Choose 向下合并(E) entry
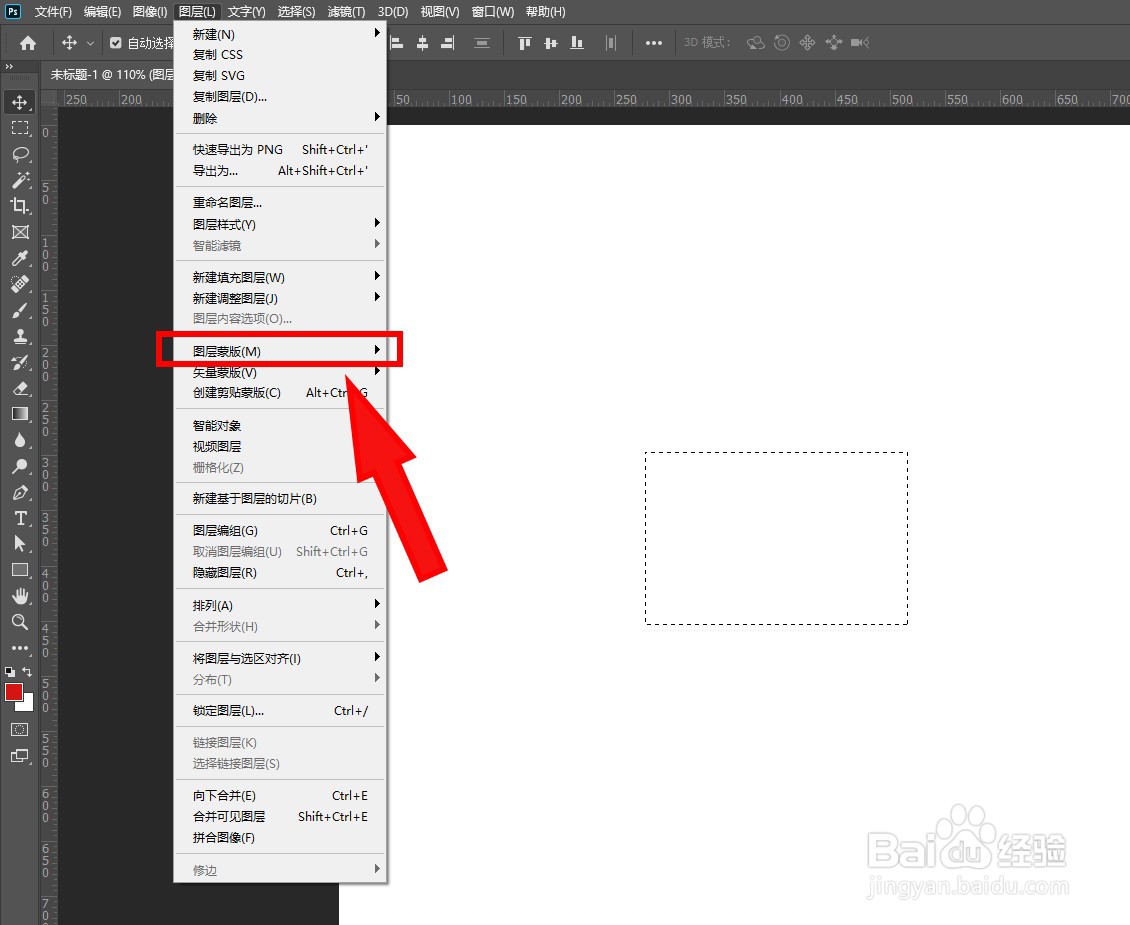 (x=280, y=795)
